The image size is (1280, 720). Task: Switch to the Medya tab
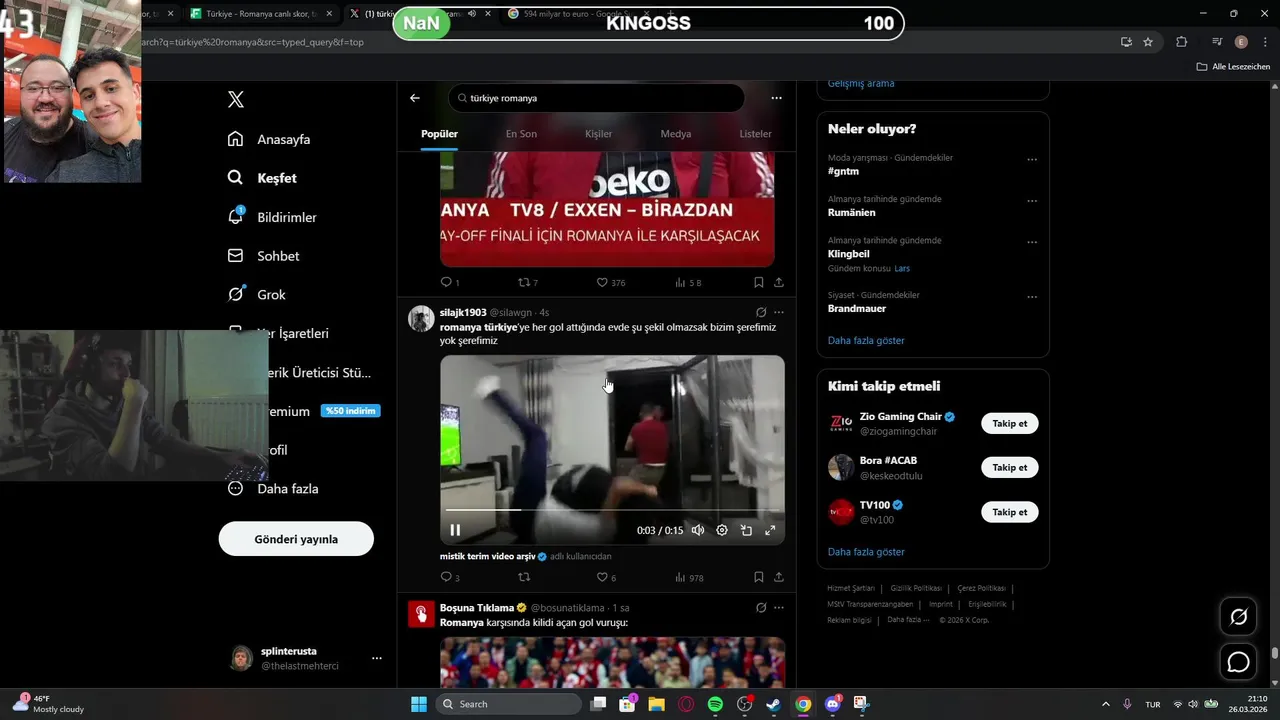(675, 134)
